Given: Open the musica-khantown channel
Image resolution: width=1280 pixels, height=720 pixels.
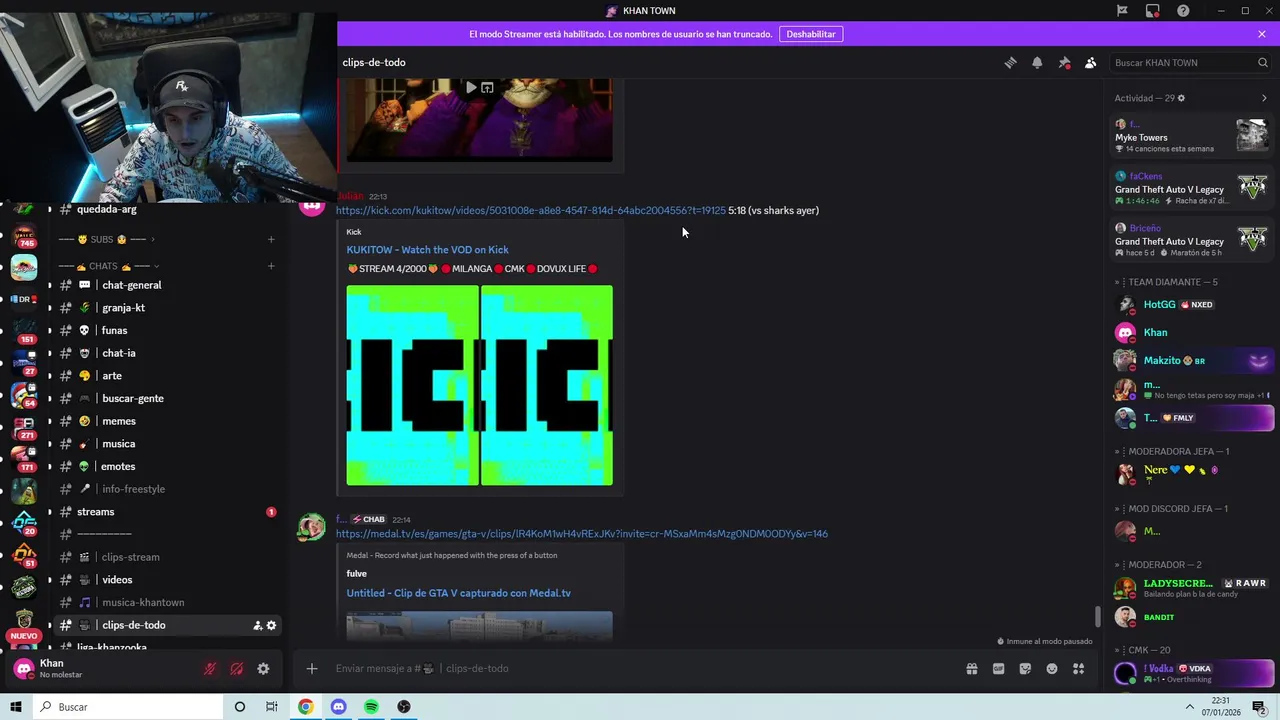Looking at the screenshot, I should (x=168, y=602).
